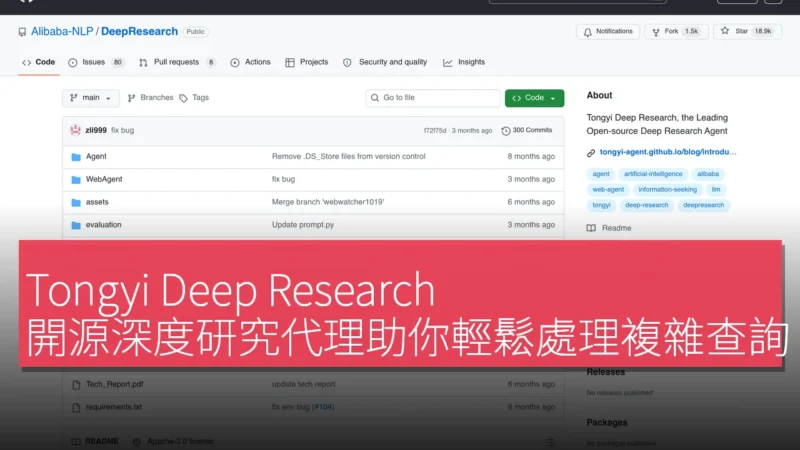Select the 'alibaba' topic tag
The image size is (800, 450).
pyautogui.click(x=708, y=174)
